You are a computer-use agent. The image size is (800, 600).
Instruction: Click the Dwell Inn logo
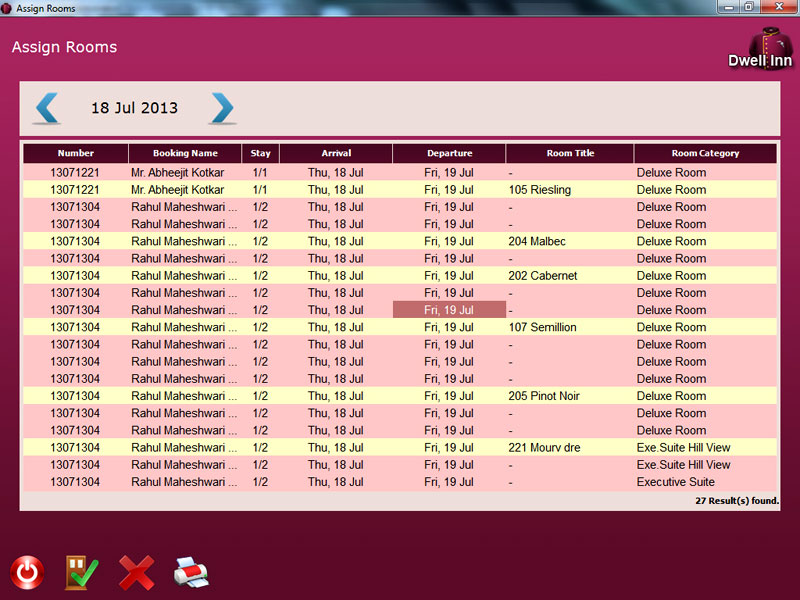[760, 48]
